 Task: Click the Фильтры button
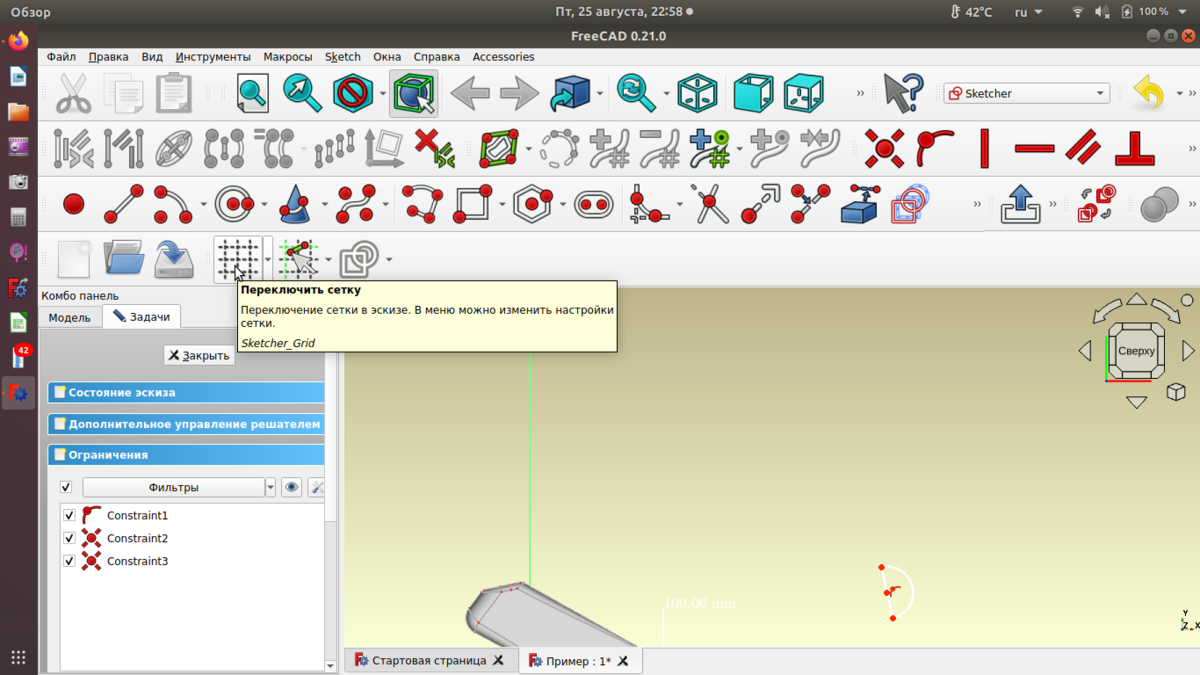tap(173, 487)
